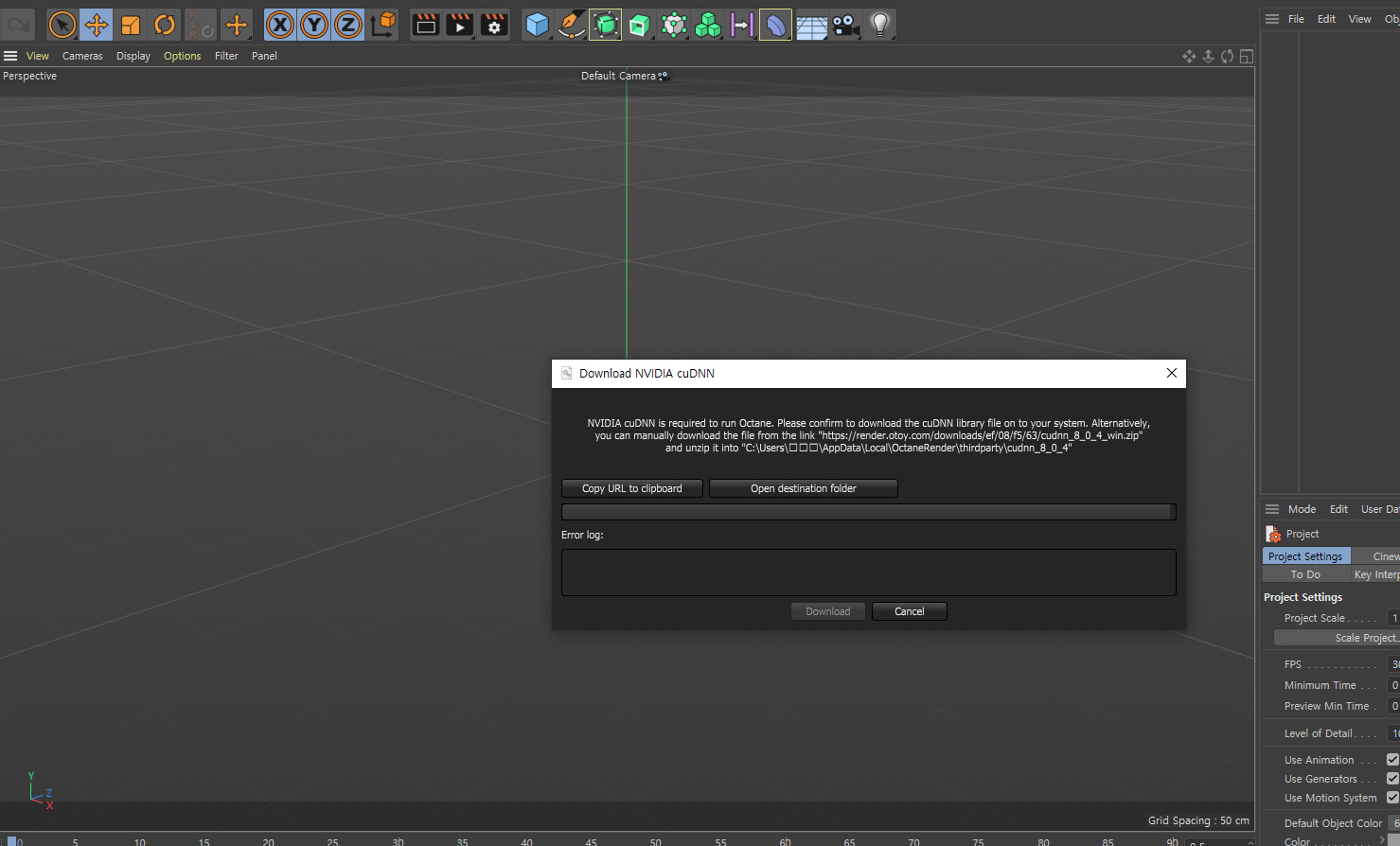The height and width of the screenshot is (846, 1400).
Task: Cancel the cuDNN download dialog
Action: pos(910,611)
